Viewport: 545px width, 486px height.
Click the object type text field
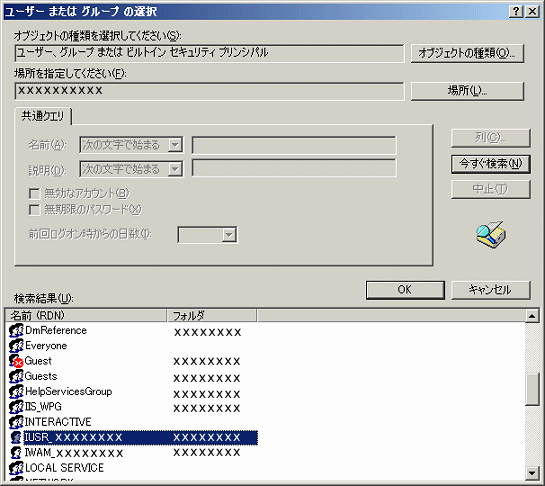(210, 53)
